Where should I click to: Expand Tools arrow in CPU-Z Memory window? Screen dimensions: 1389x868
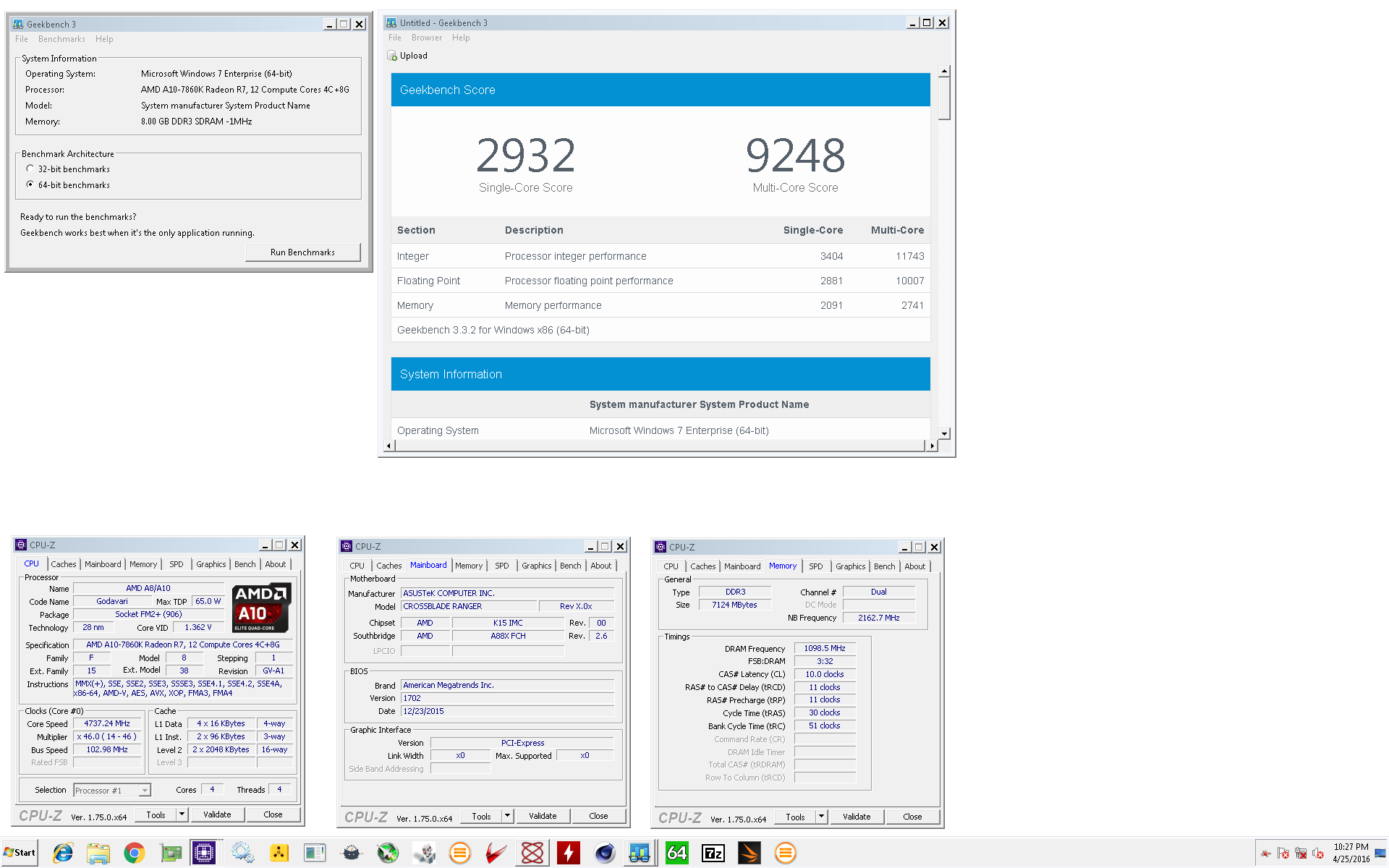point(822,817)
